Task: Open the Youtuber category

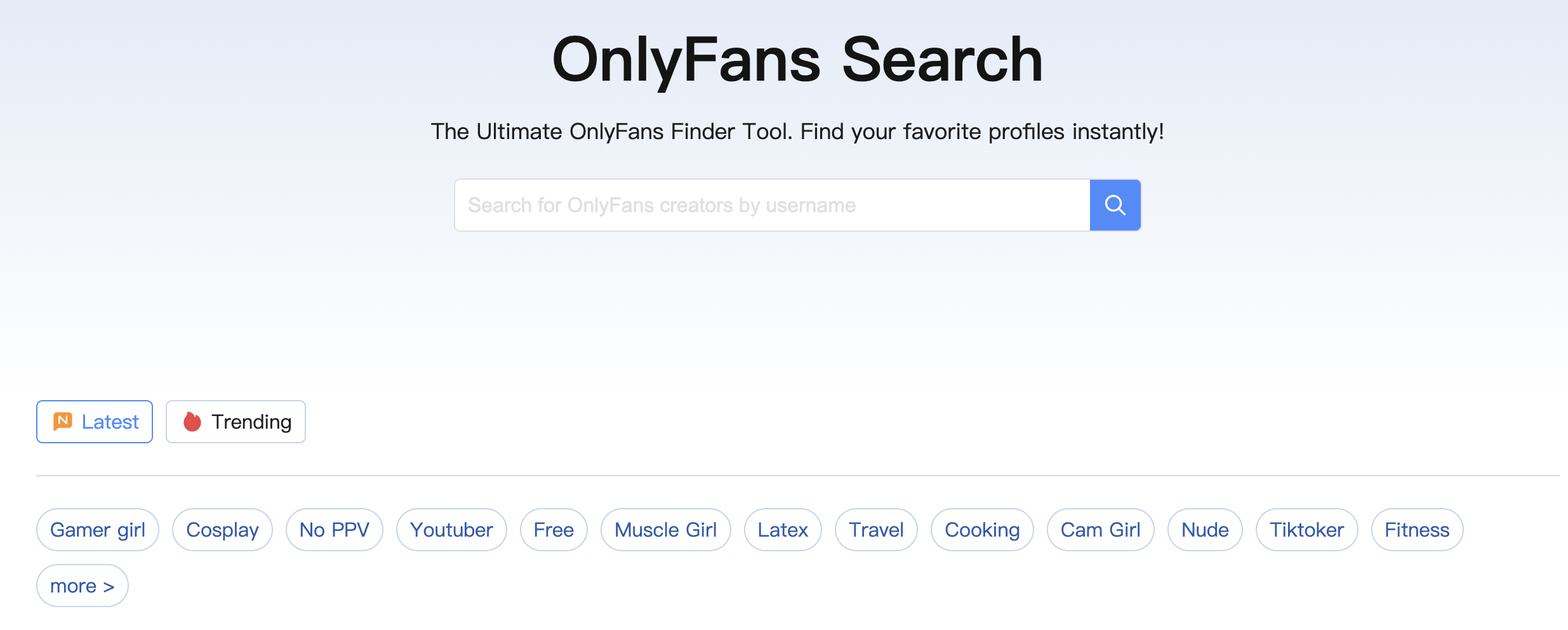Action: (451, 530)
